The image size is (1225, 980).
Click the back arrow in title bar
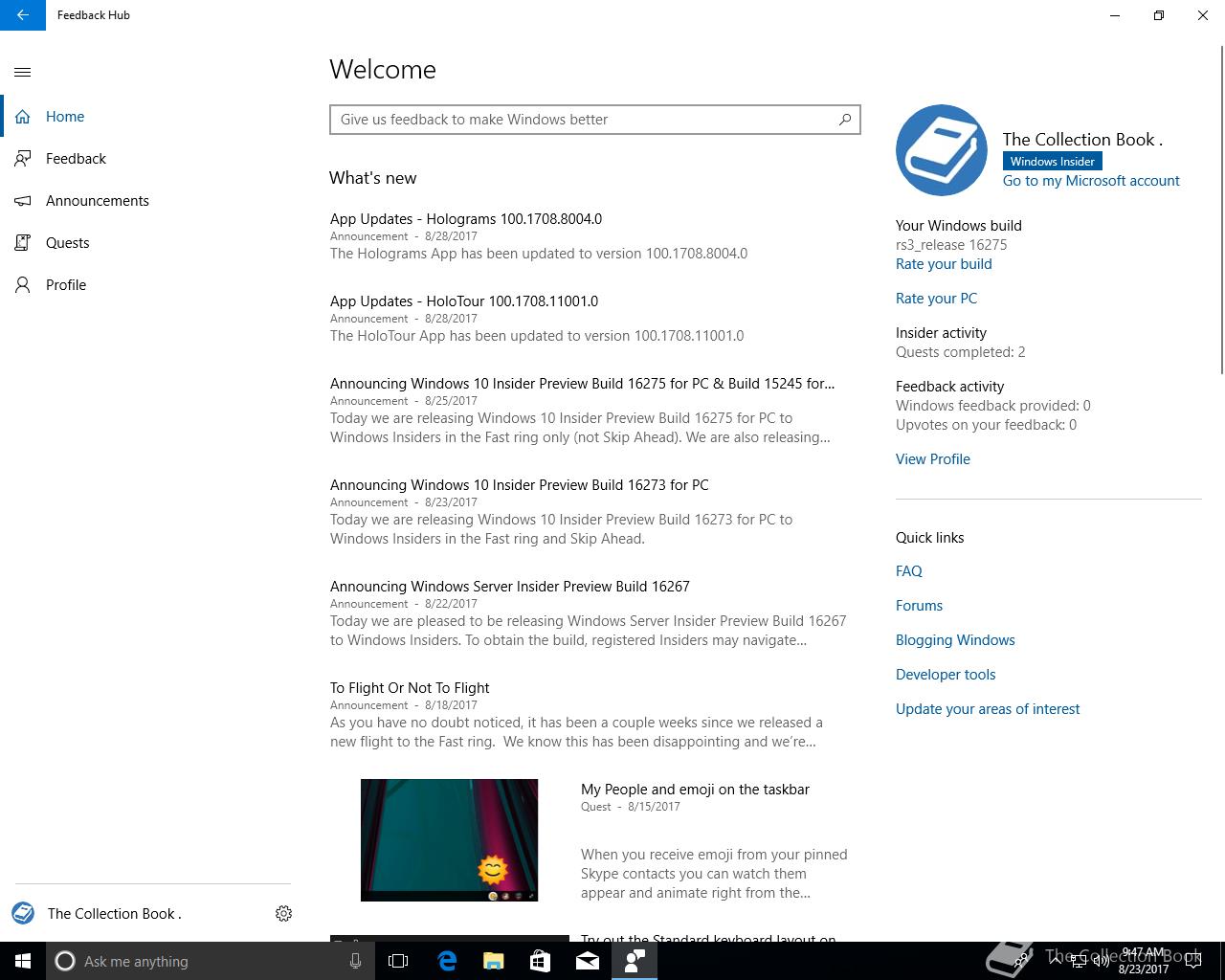click(x=22, y=15)
